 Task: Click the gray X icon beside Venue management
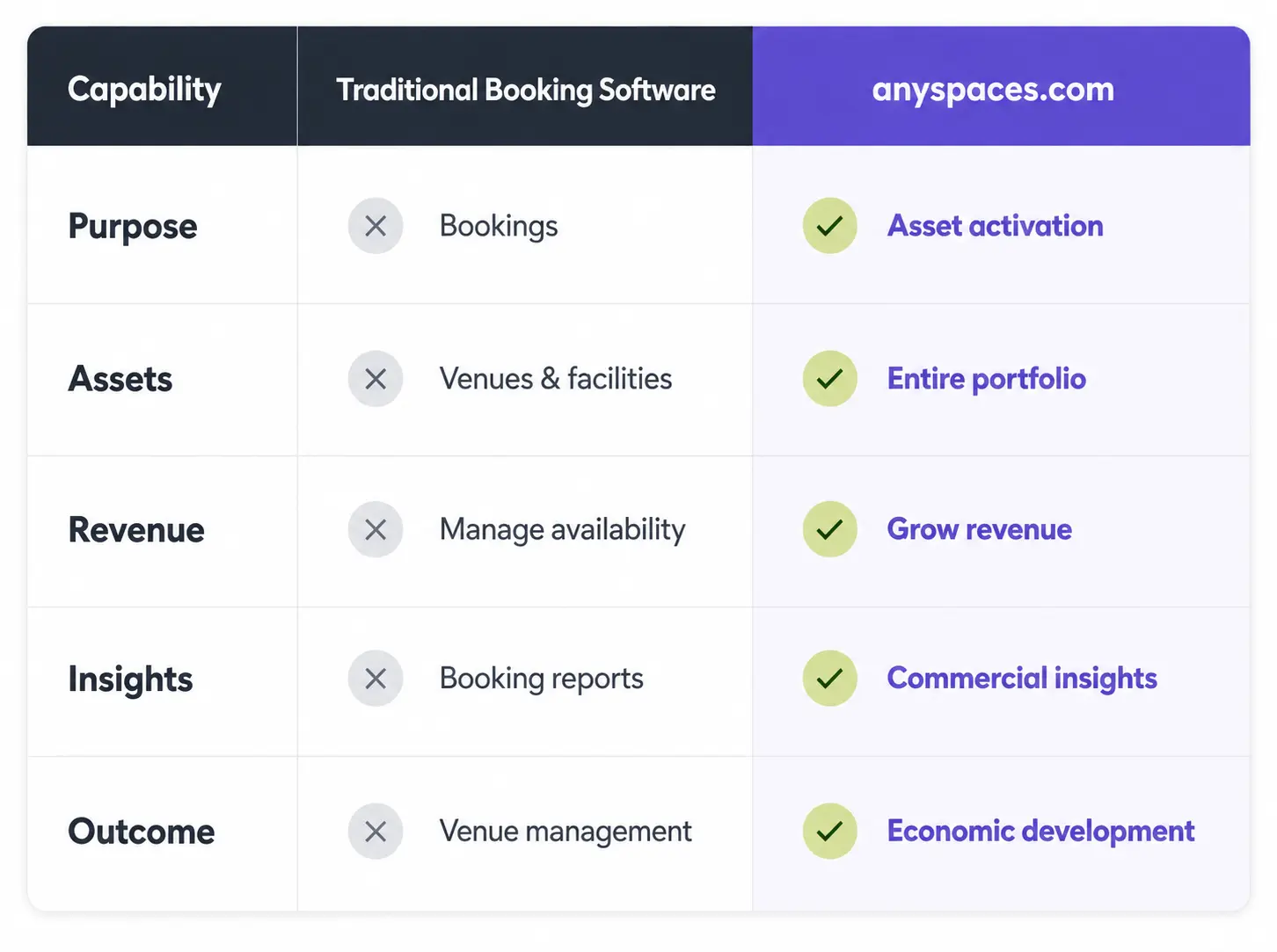[x=376, y=831]
